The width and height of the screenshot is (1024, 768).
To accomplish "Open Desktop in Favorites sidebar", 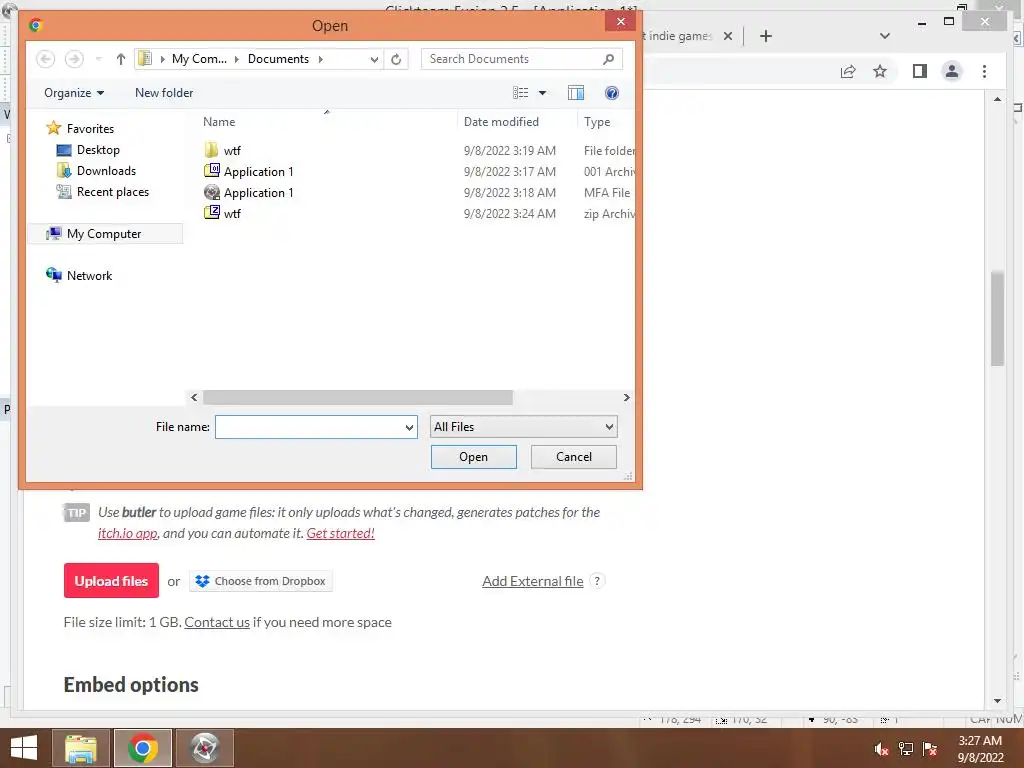I will coord(88,150).
